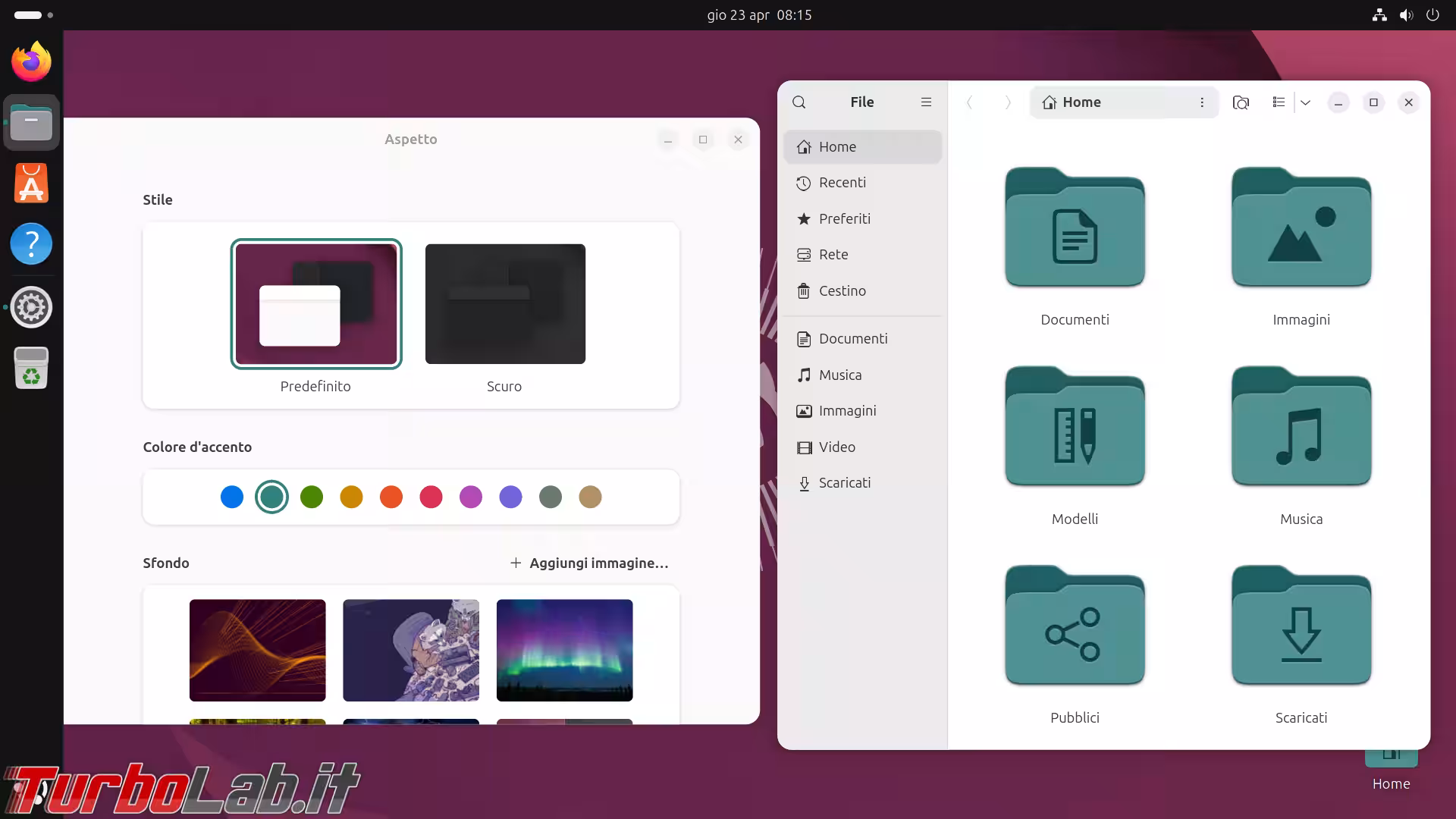
Task: Choose the blue accent color
Action: click(232, 497)
